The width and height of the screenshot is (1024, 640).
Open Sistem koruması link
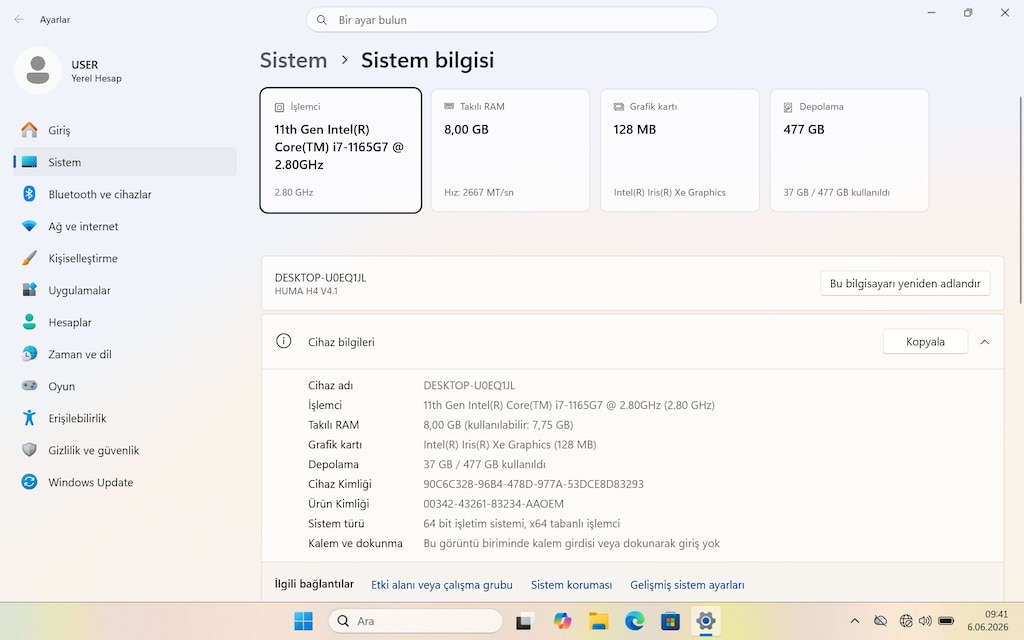(571, 585)
